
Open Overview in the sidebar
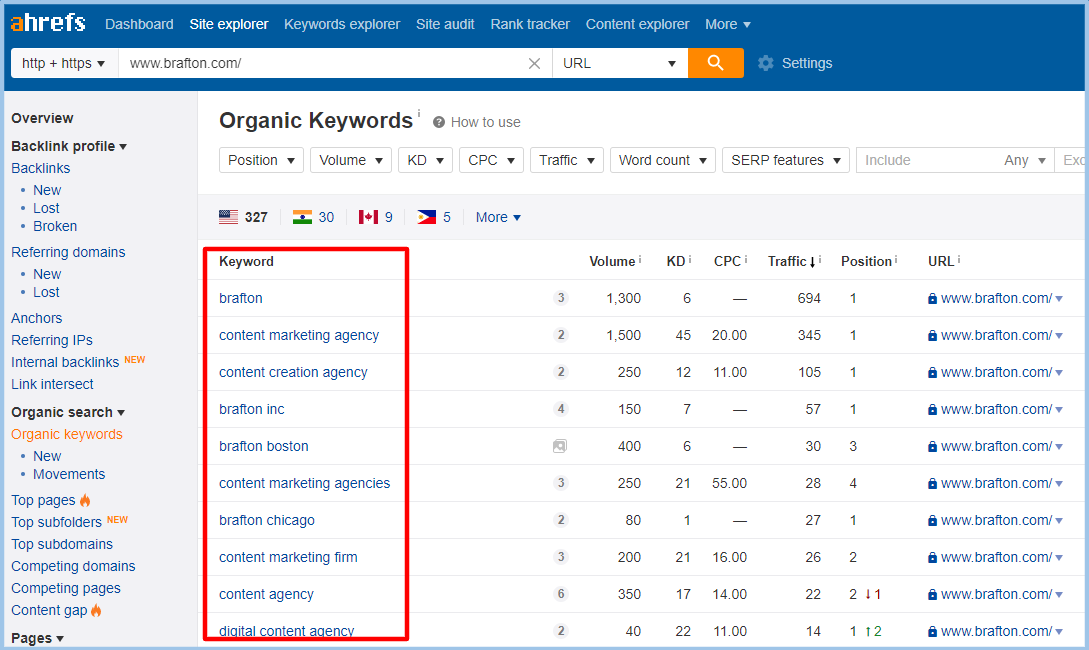[42, 118]
